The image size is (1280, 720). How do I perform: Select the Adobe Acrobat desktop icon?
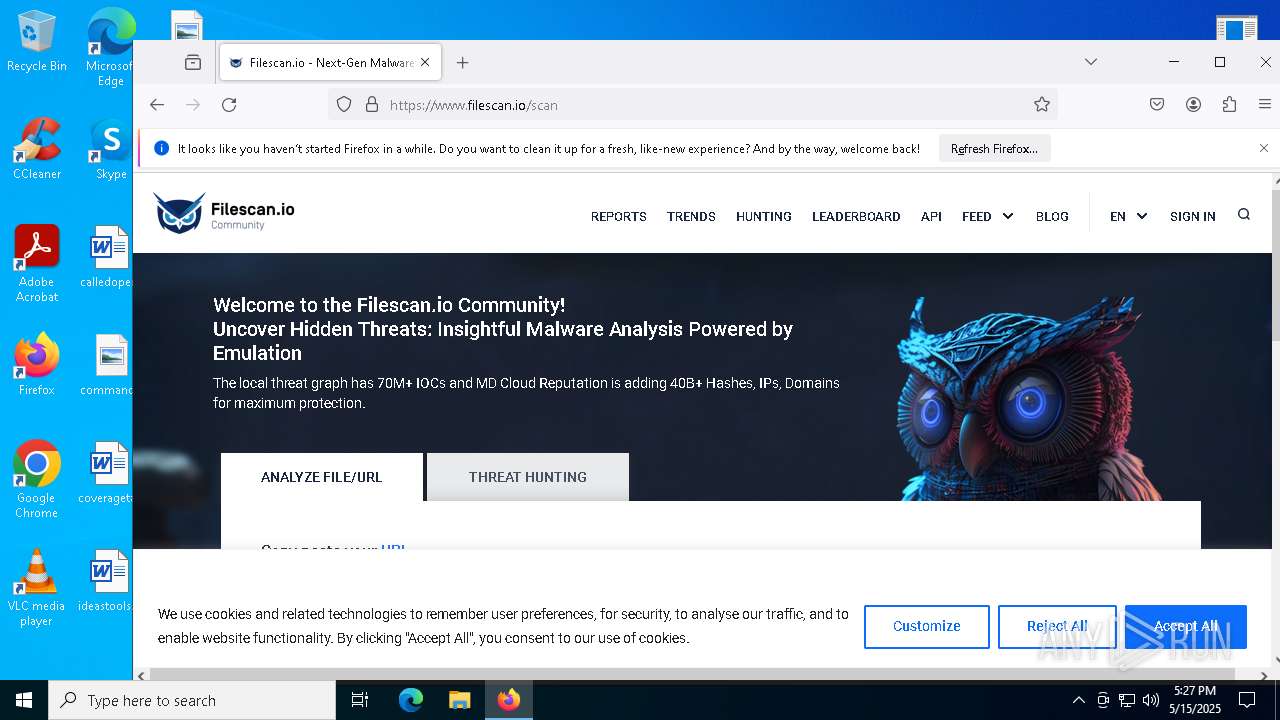click(37, 264)
